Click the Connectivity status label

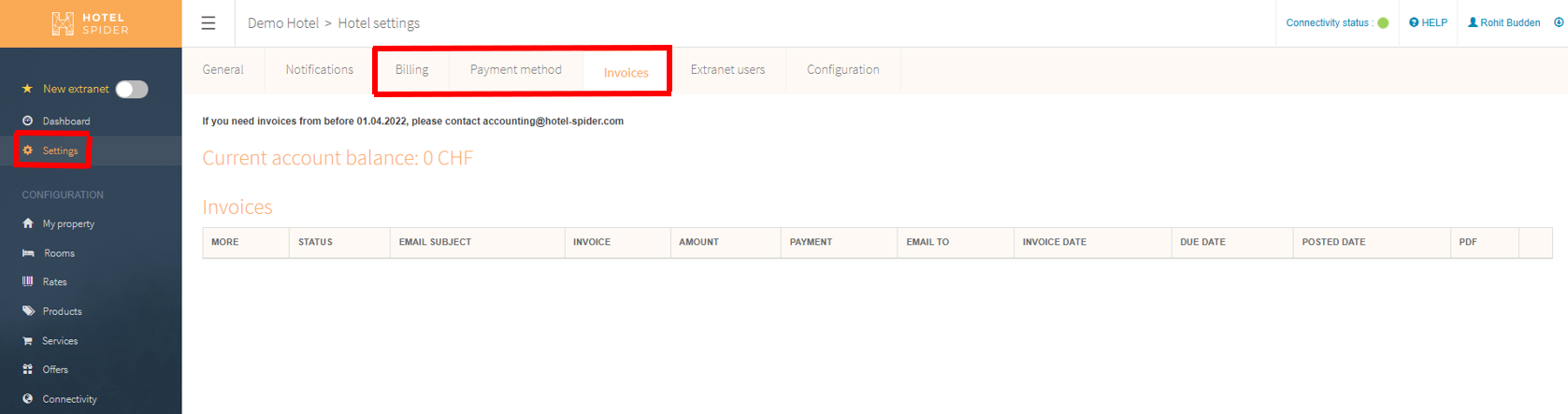point(1331,22)
